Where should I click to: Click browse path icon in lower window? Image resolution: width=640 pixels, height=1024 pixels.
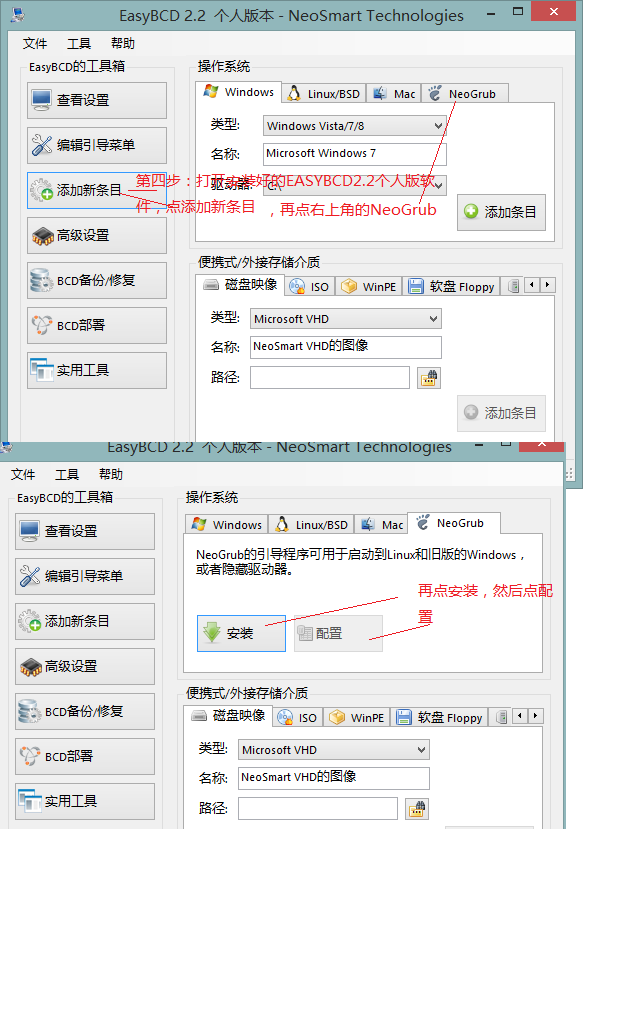click(417, 809)
